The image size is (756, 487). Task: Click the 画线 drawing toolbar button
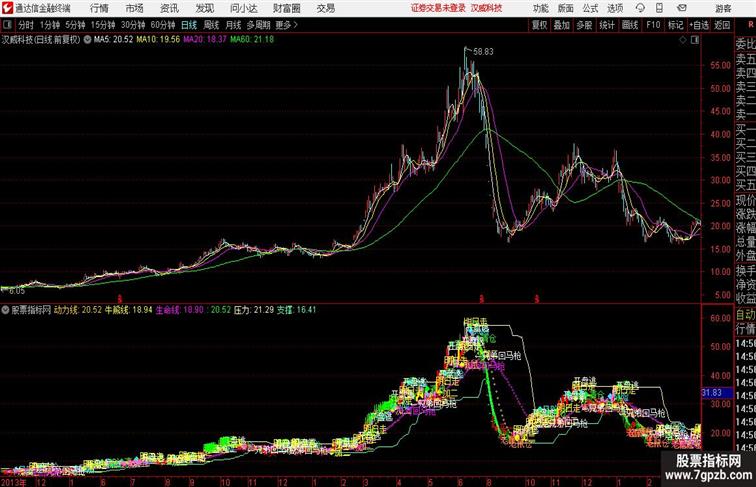[x=630, y=25]
